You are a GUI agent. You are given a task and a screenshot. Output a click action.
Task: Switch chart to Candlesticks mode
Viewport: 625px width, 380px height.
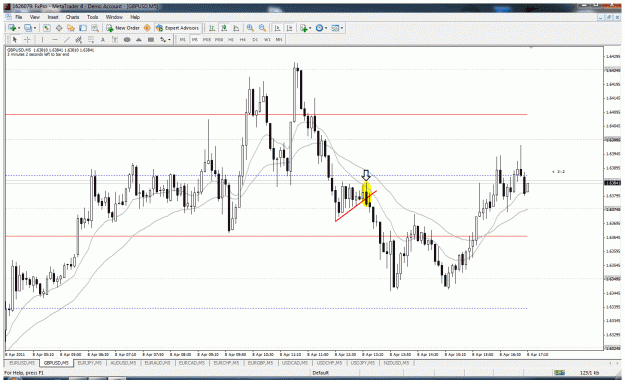coord(224,28)
